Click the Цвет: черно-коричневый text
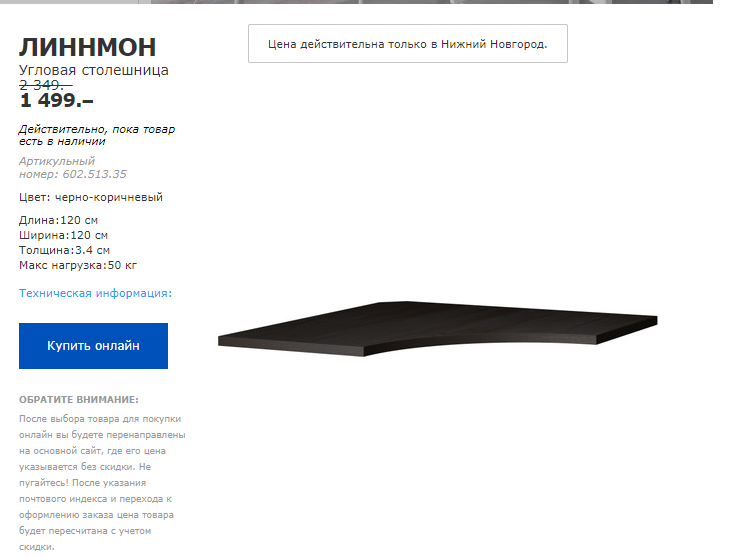732x558 pixels. tap(91, 197)
